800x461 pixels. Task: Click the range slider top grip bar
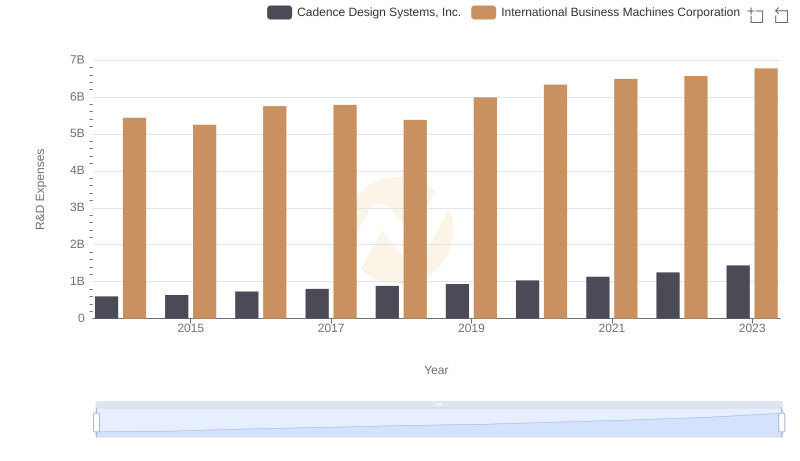coord(439,404)
